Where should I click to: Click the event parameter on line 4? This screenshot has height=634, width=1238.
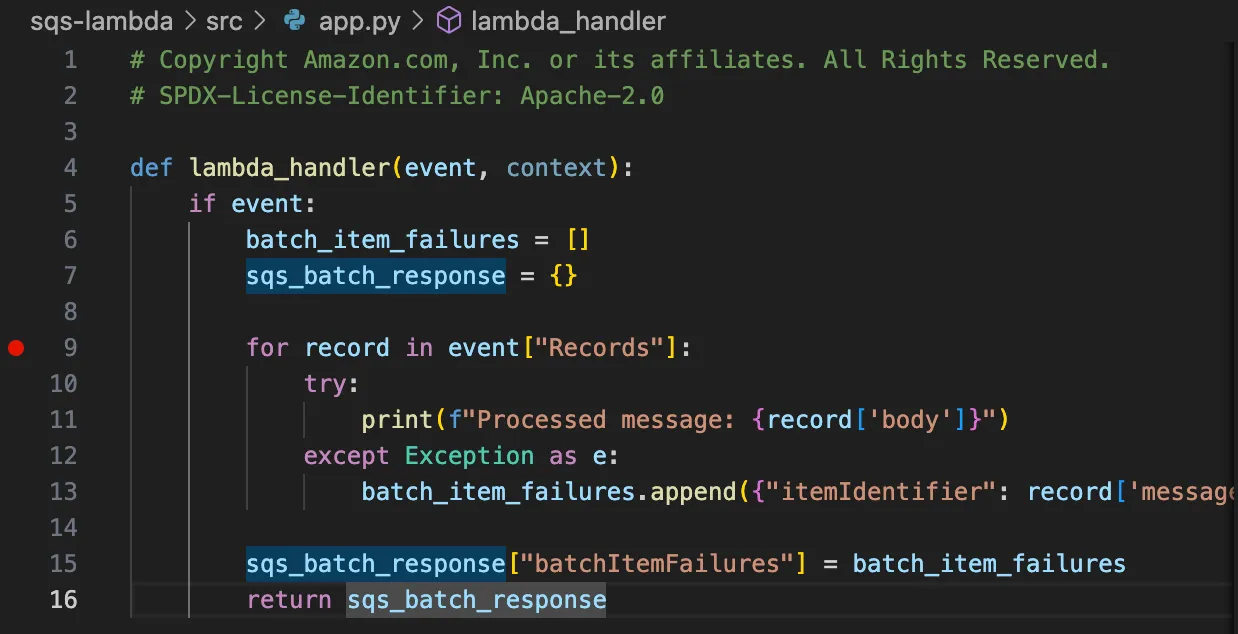point(441,167)
